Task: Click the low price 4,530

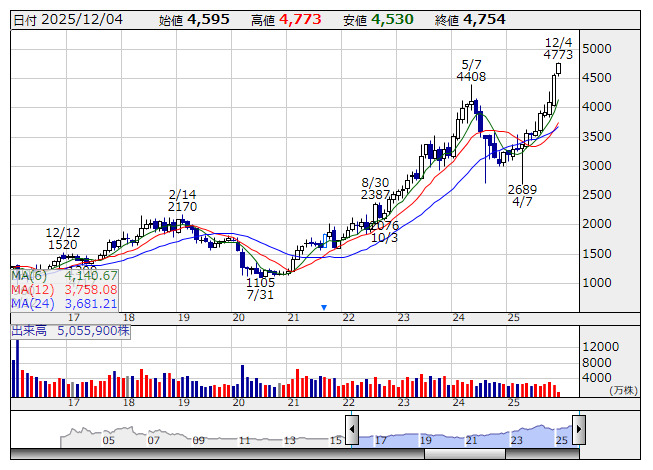Action: [x=392, y=20]
